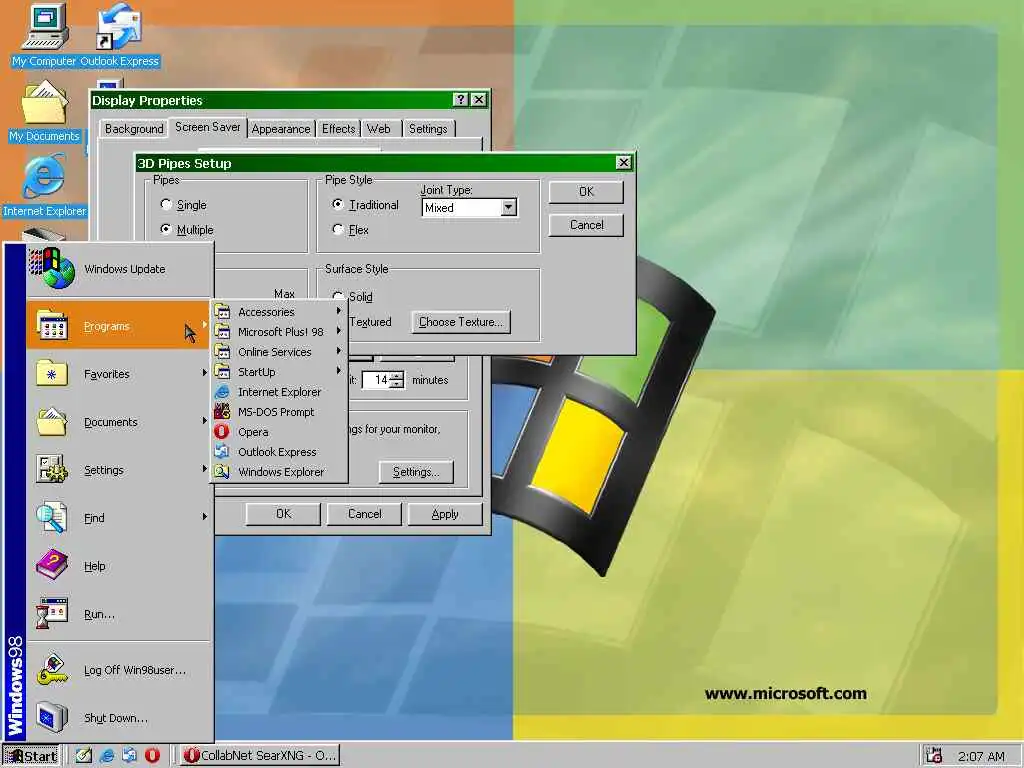Screen dimensions: 1024x768
Task: Click Opera quick launch icon
Action: (152, 756)
